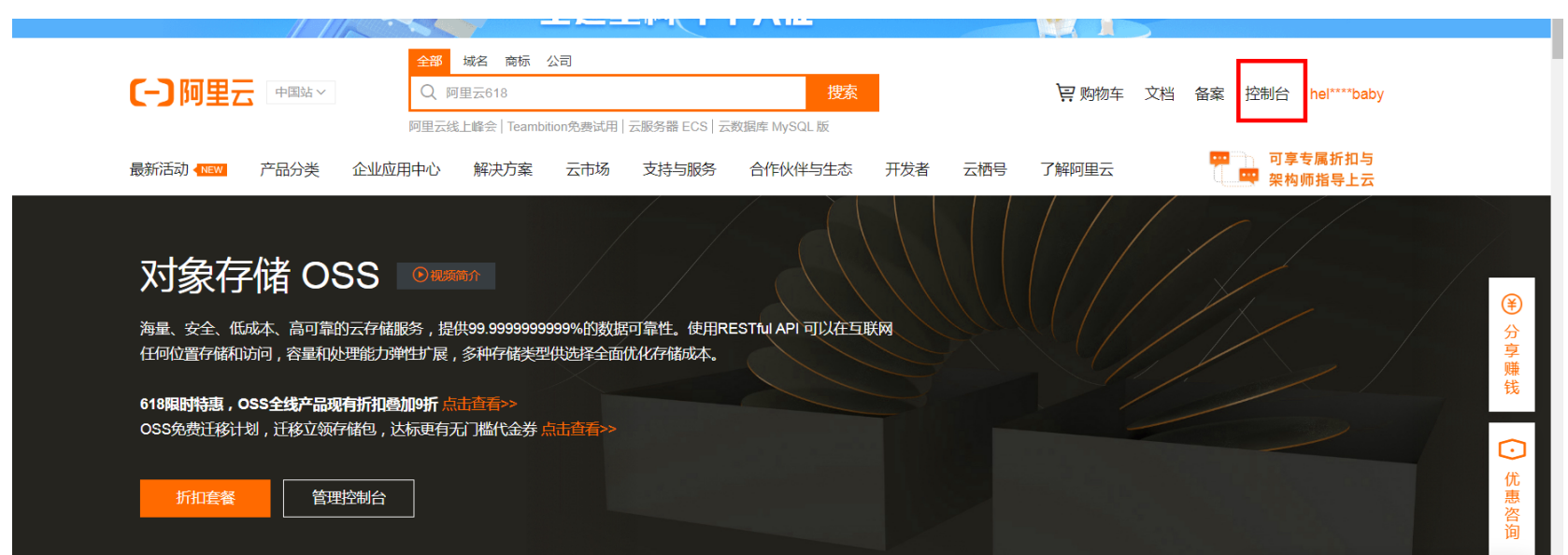Viewport: 1568px width, 555px height.
Task: Open the 中国站 region dropdown
Action: [300, 92]
